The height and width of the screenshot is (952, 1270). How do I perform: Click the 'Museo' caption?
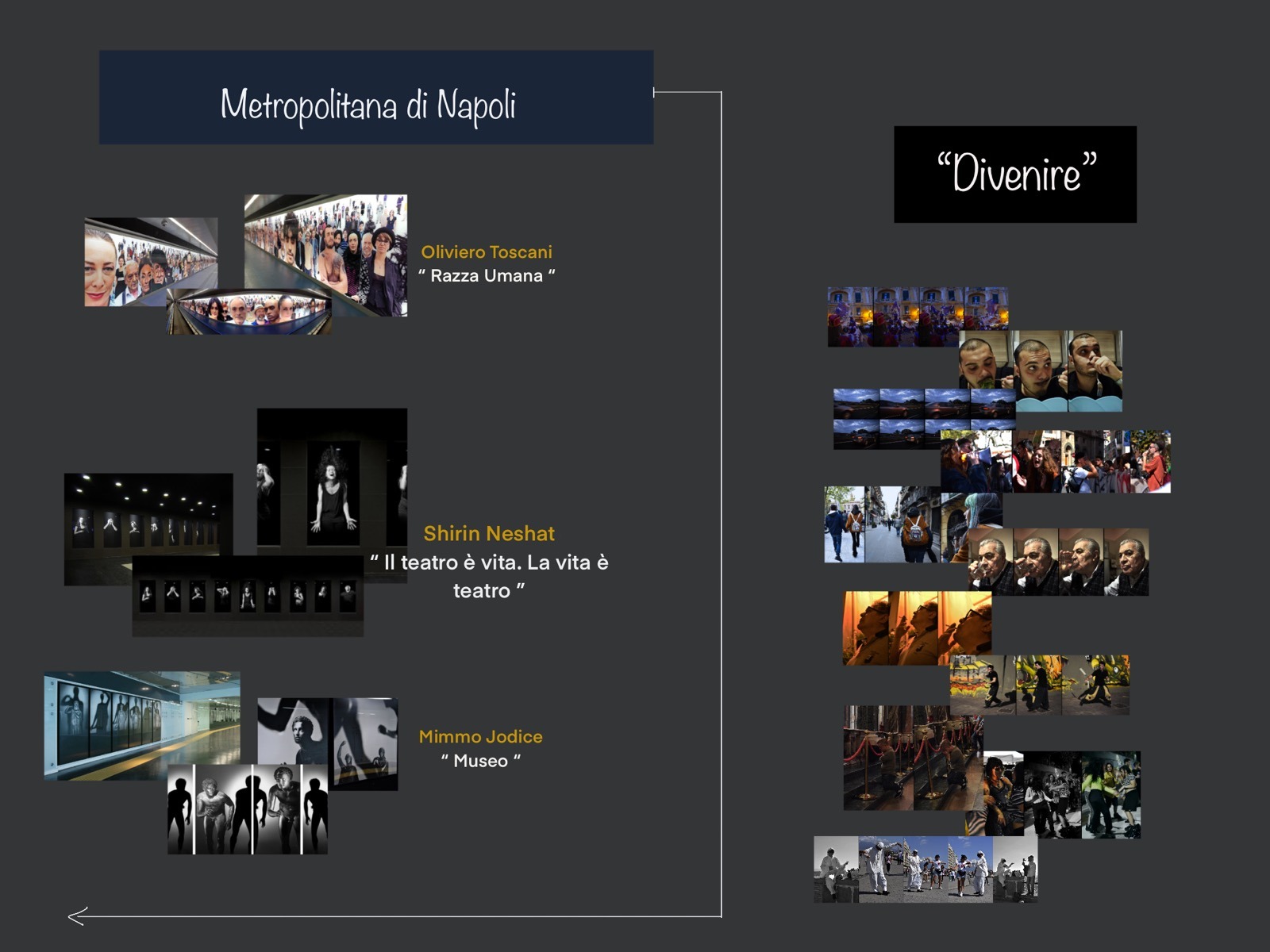[481, 761]
